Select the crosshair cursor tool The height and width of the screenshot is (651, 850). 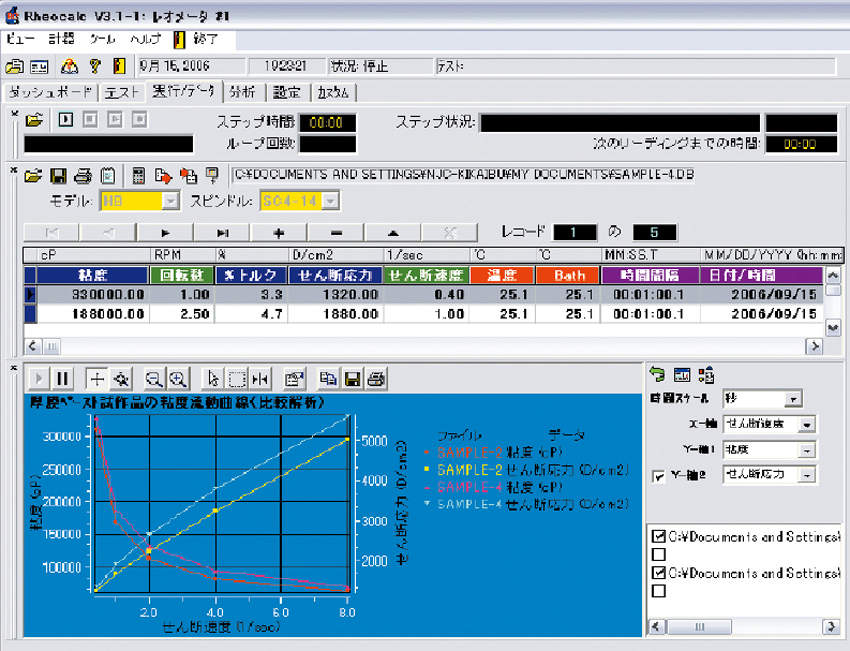point(96,378)
